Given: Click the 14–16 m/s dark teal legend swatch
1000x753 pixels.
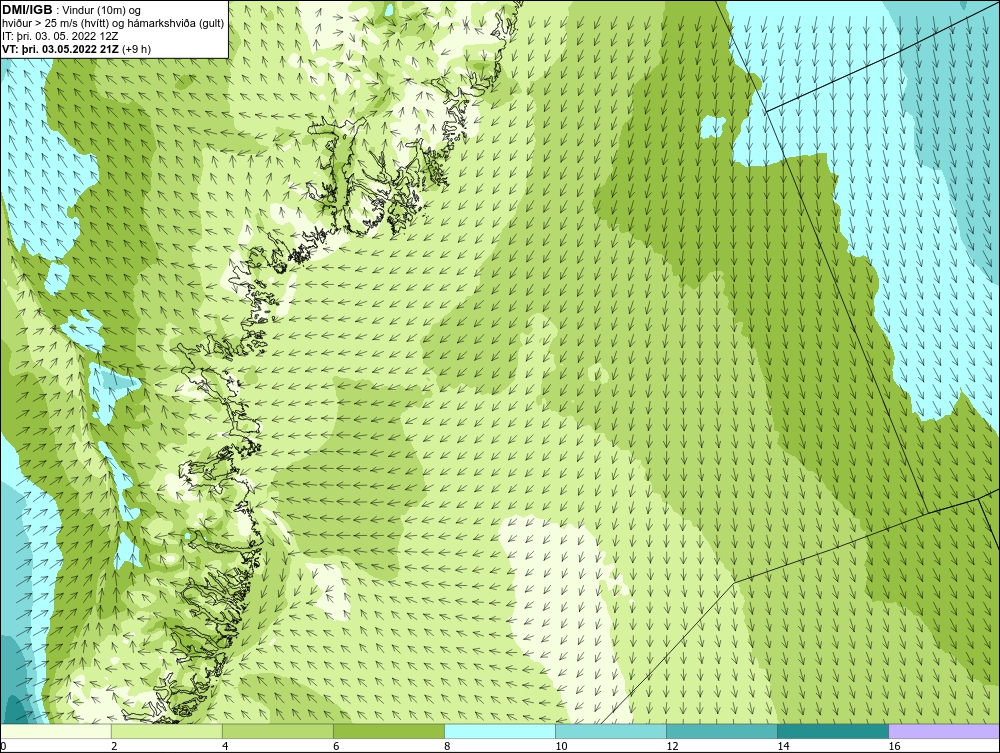Looking at the screenshot, I should pos(833,731).
